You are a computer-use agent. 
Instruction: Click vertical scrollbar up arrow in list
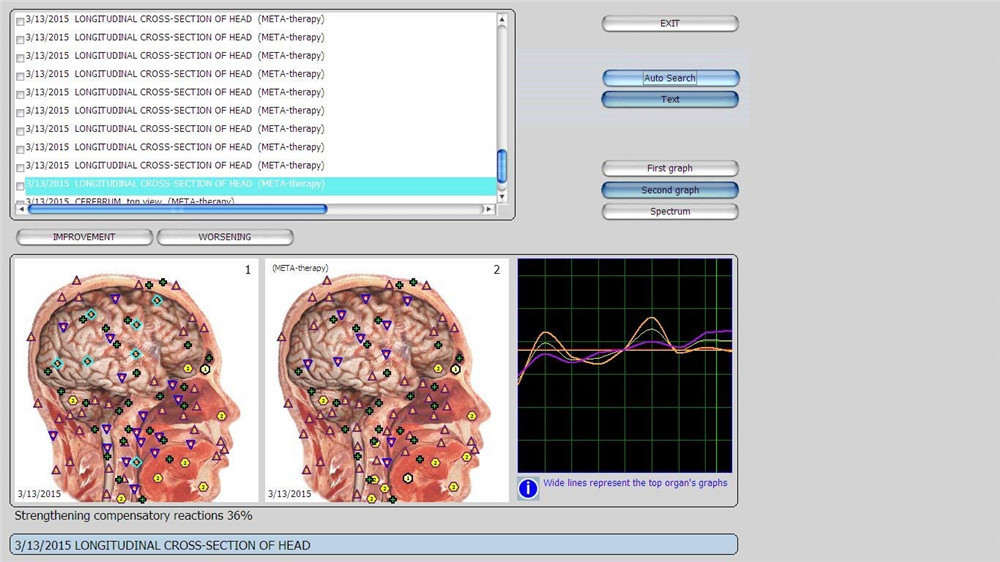coord(502,18)
